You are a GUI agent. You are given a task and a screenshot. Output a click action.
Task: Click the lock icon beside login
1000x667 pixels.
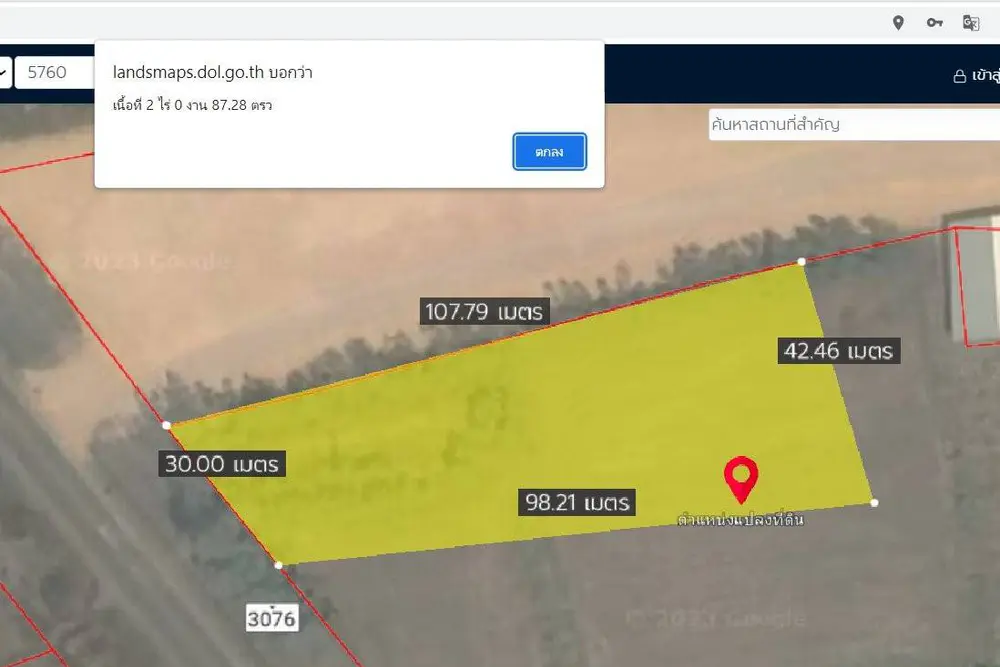tap(959, 77)
